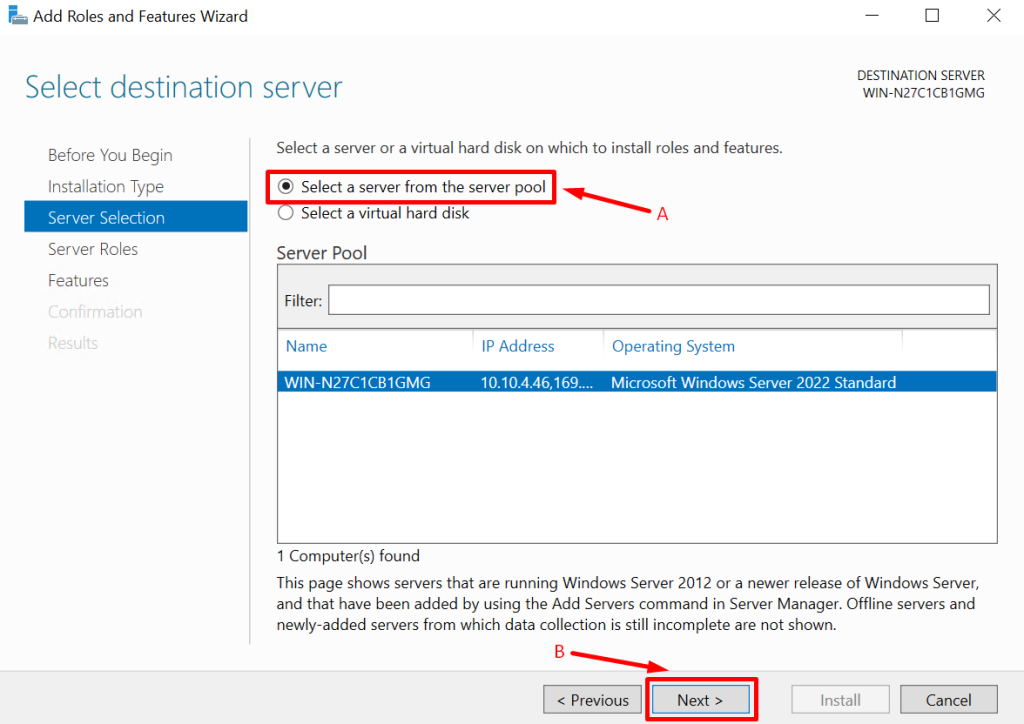This screenshot has width=1024, height=724.
Task: Sort server pool by Name column
Action: (x=306, y=346)
